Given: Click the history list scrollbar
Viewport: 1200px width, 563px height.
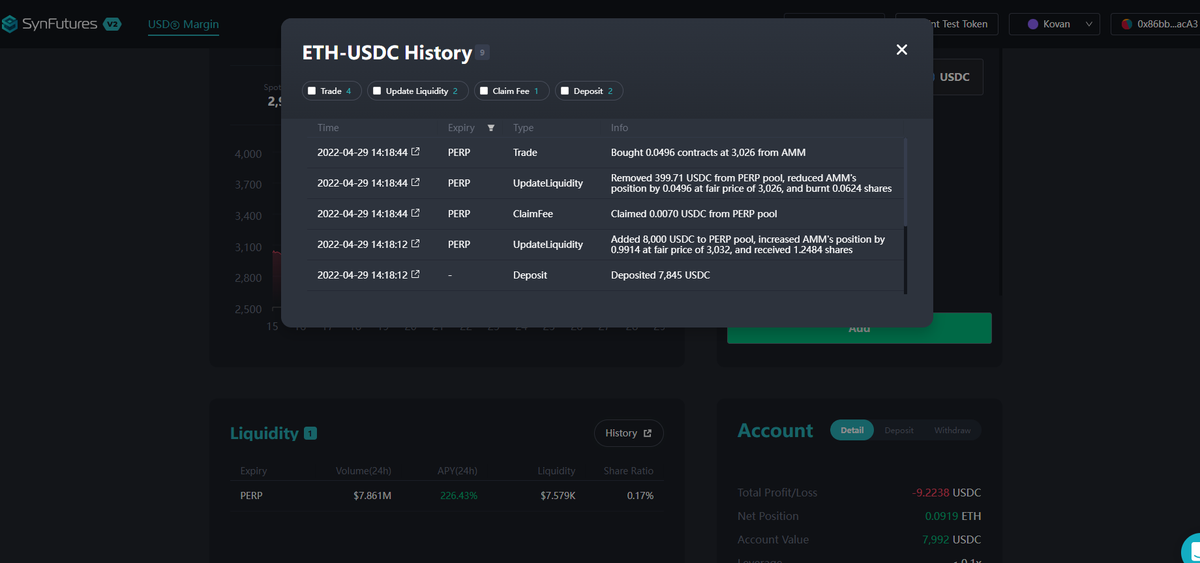Looking at the screenshot, I should pyautogui.click(x=906, y=216).
